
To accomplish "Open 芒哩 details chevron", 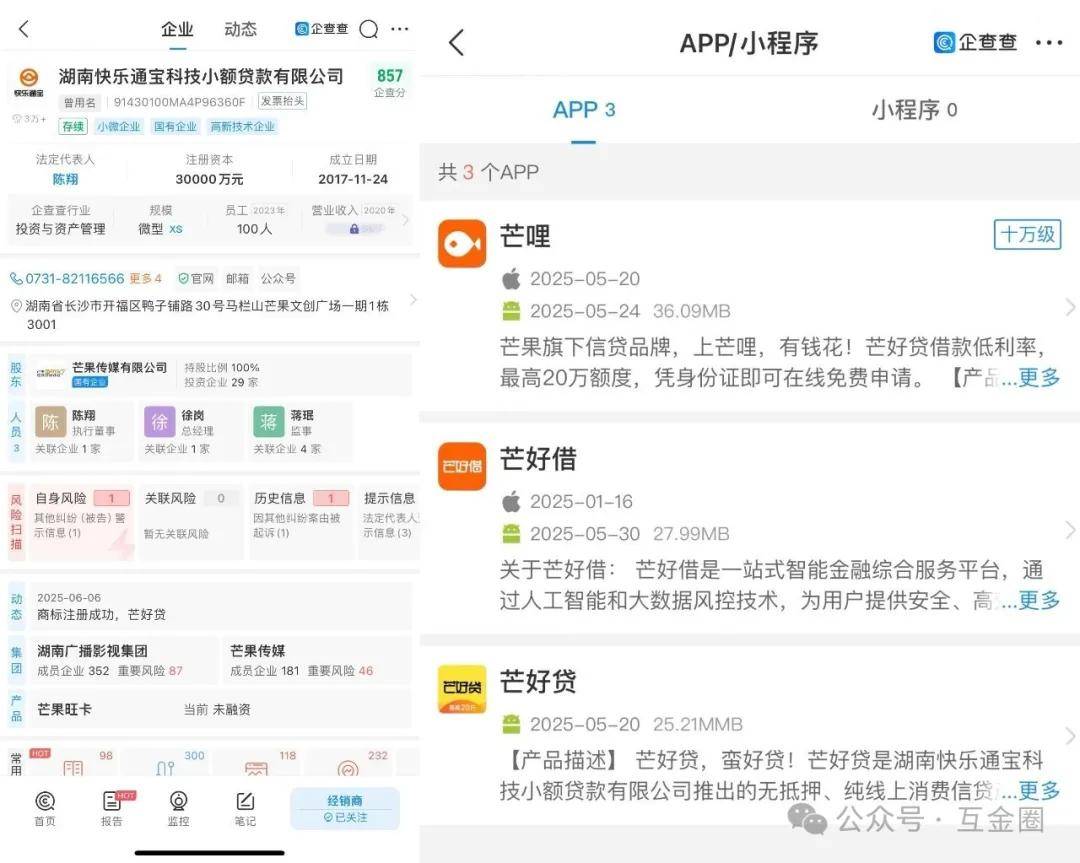I will (1070, 307).
